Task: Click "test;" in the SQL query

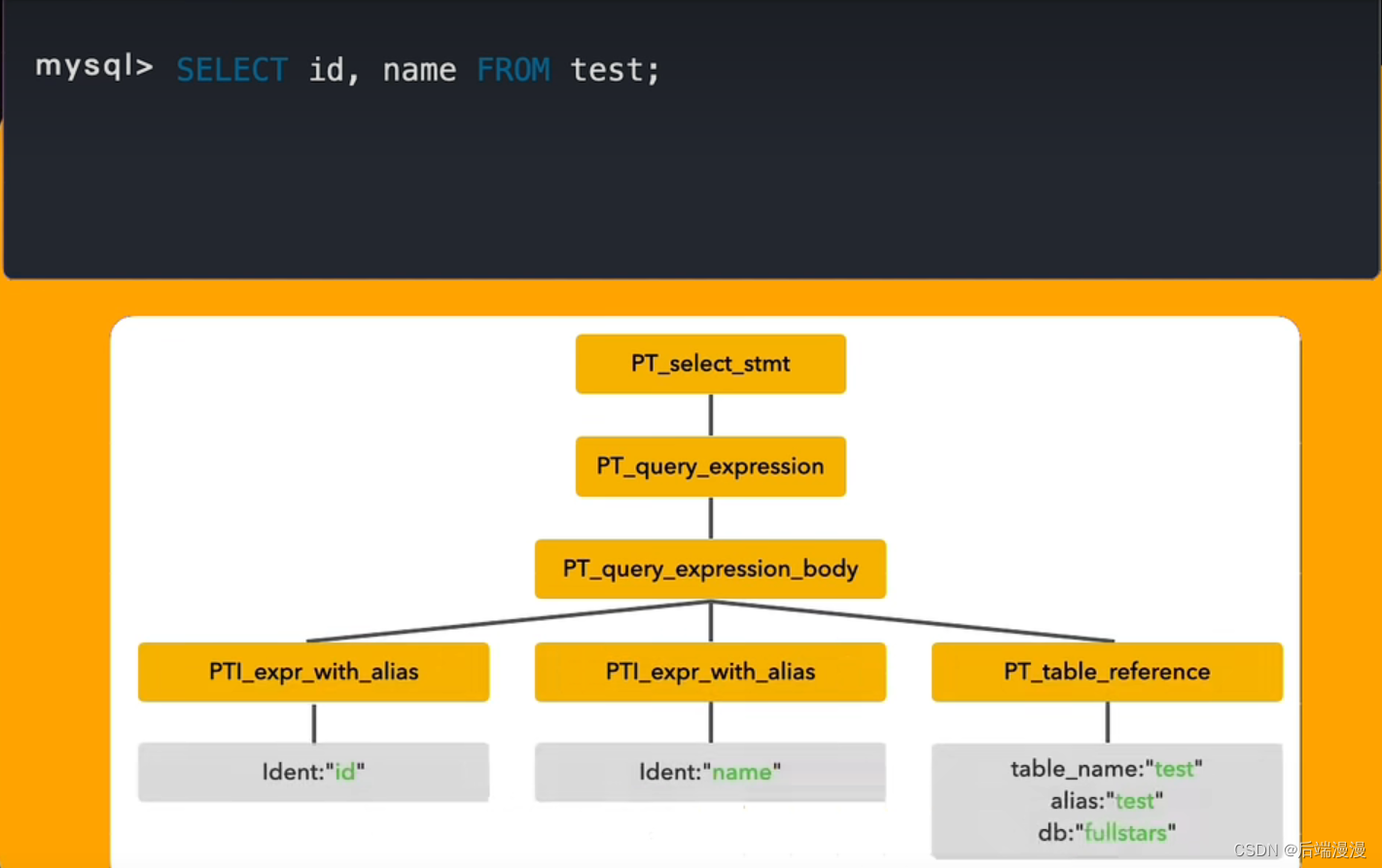Action: 615,70
